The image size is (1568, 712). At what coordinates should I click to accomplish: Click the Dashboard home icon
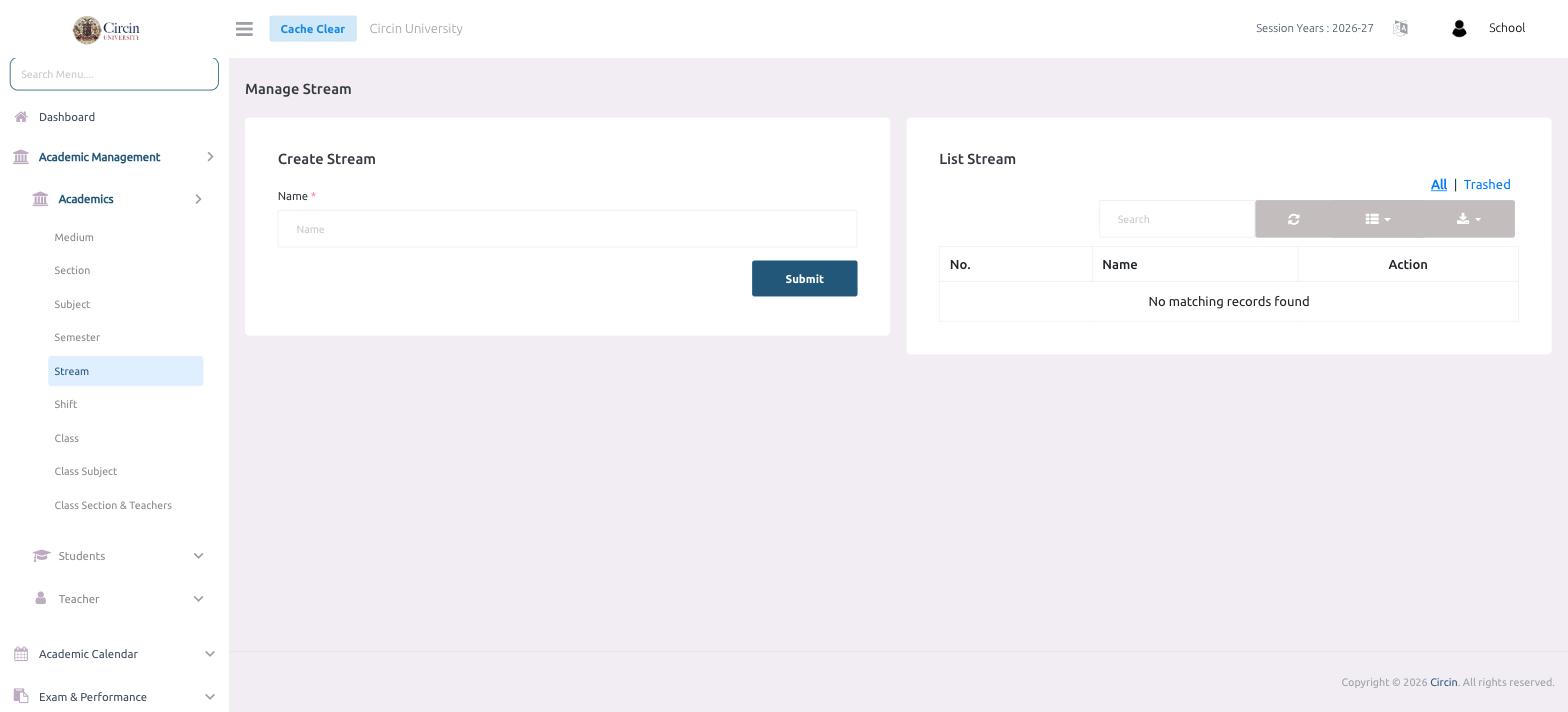tap(21, 117)
